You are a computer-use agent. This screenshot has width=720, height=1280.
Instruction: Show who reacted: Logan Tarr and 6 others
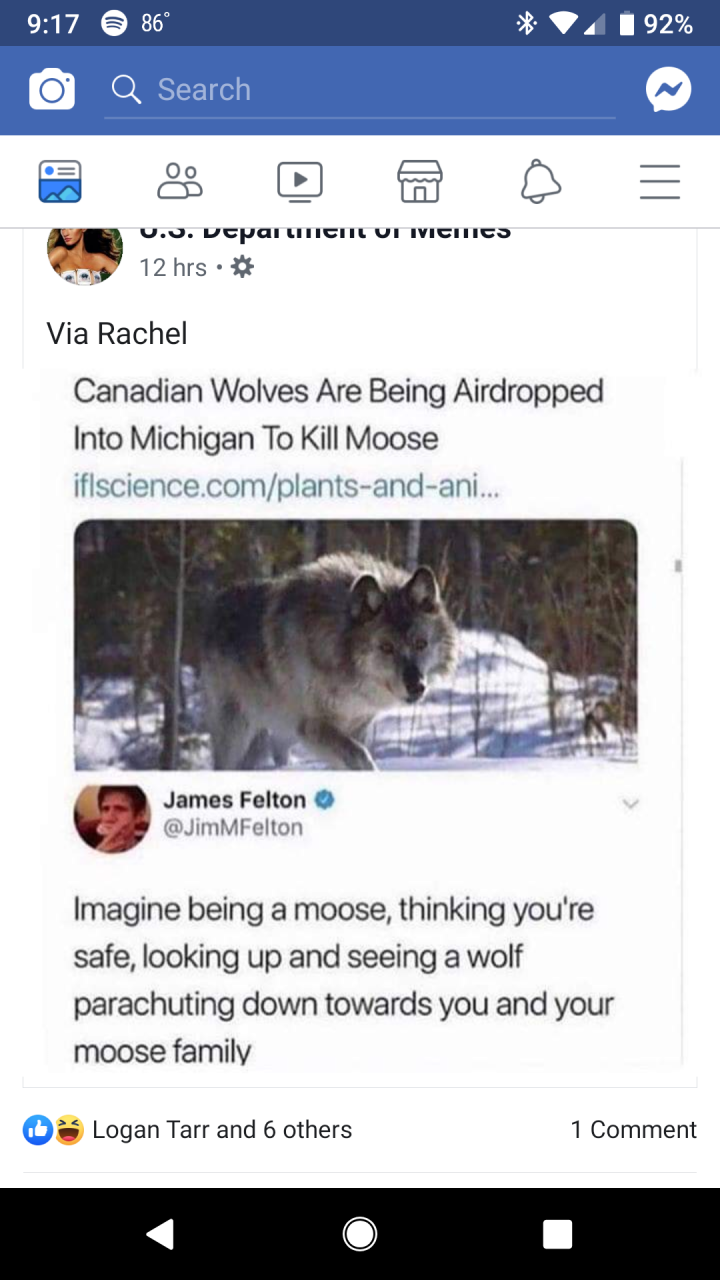tap(222, 1130)
